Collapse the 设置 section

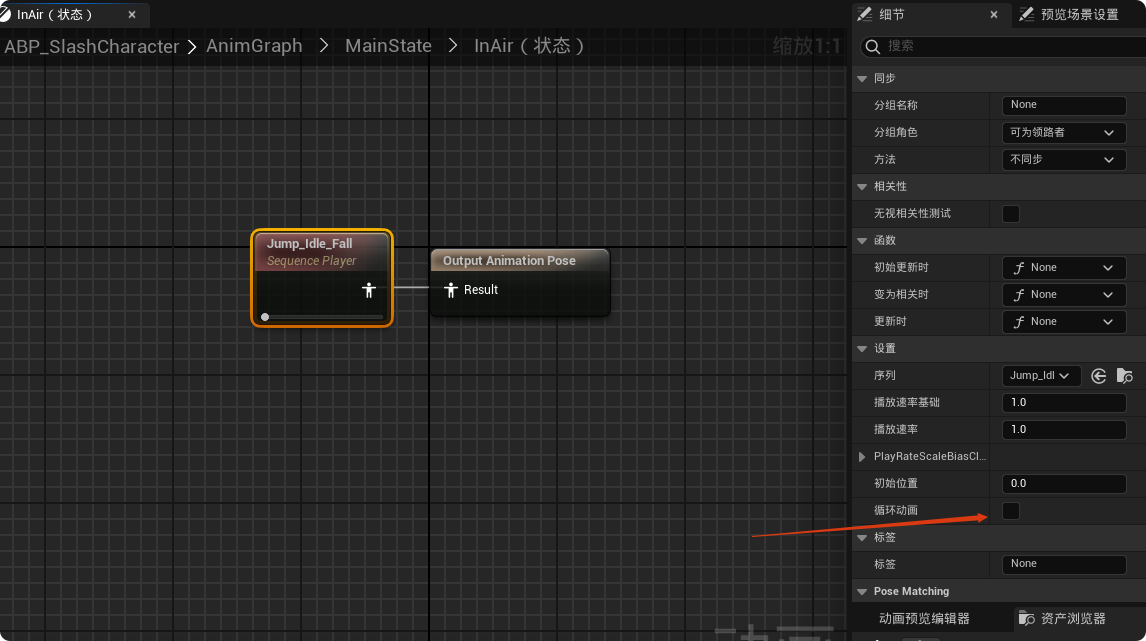tap(862, 349)
